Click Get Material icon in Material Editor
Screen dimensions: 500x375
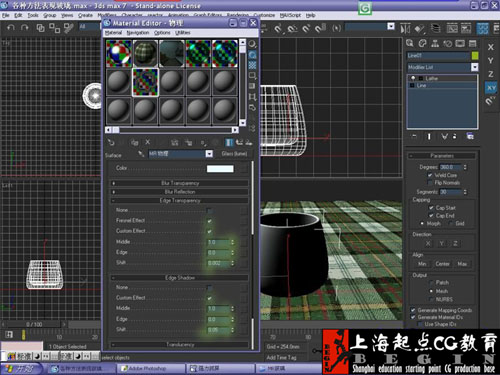point(111,143)
